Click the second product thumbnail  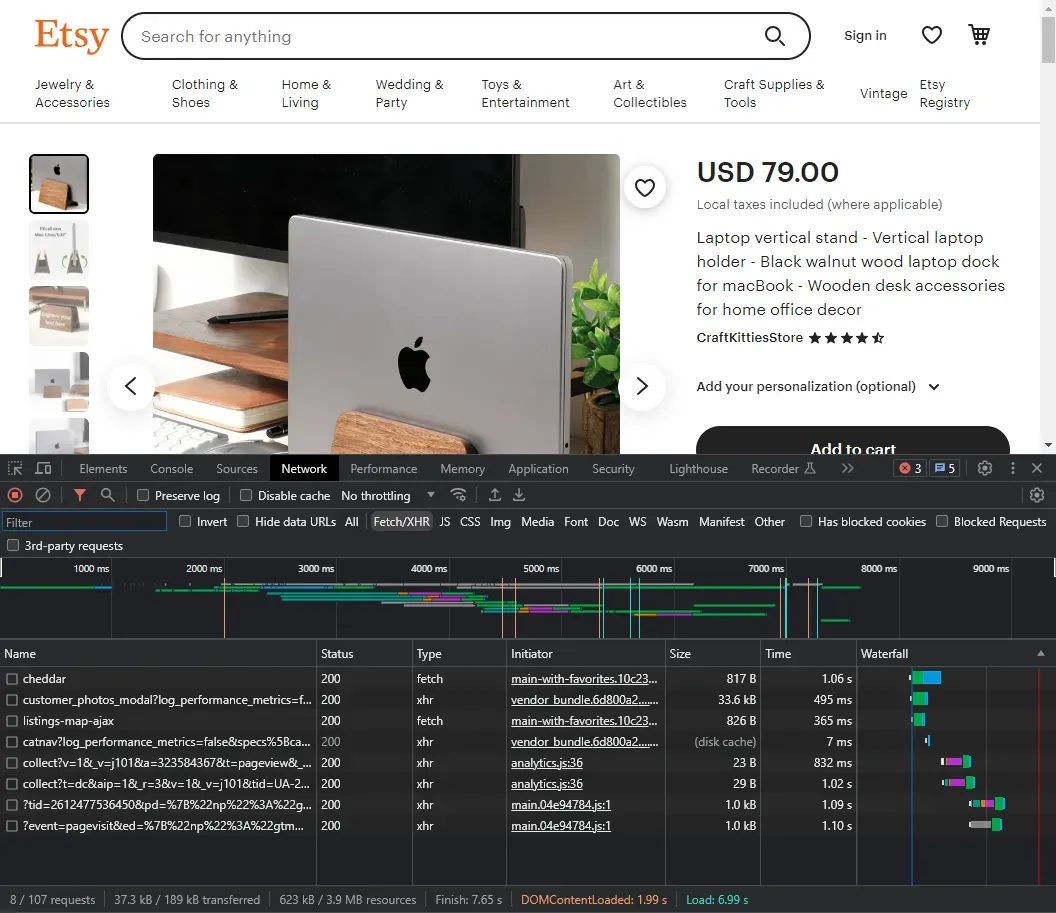click(x=59, y=250)
